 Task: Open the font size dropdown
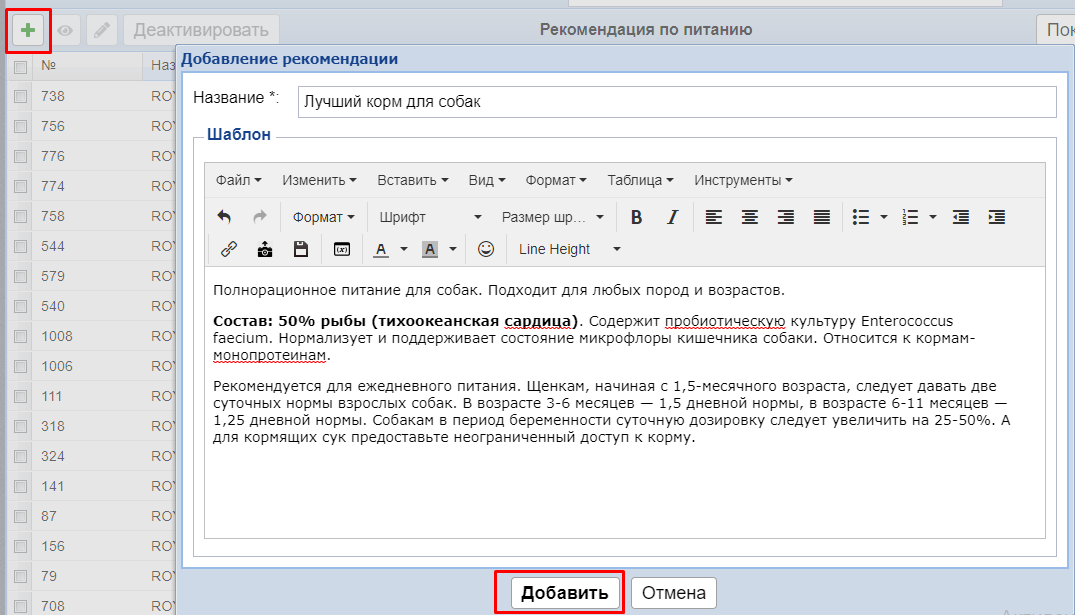tap(552, 217)
